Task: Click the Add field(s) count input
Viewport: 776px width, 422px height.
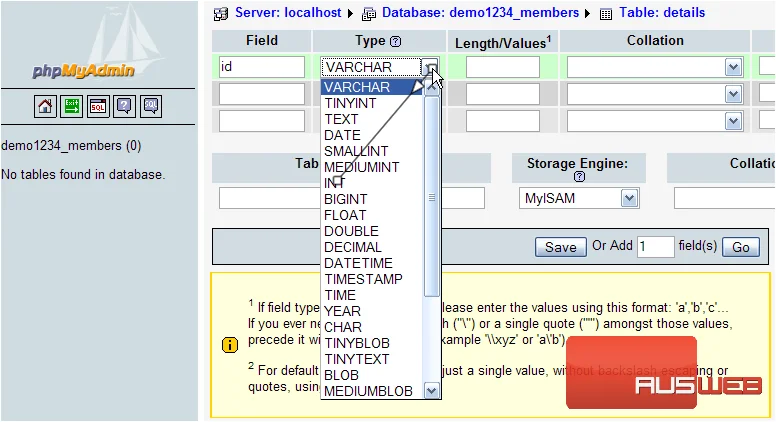Action: pos(655,246)
